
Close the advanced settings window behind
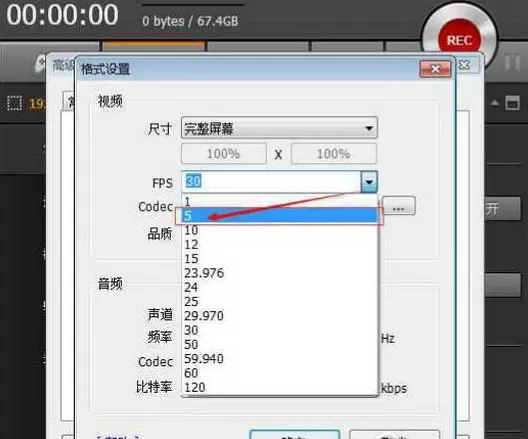[465, 65]
